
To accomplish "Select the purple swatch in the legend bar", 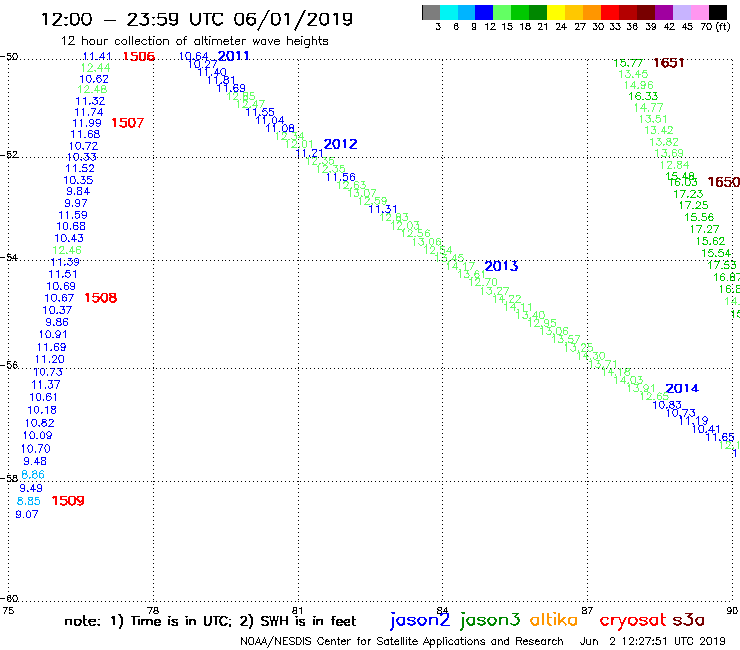I will tap(664, 12).
